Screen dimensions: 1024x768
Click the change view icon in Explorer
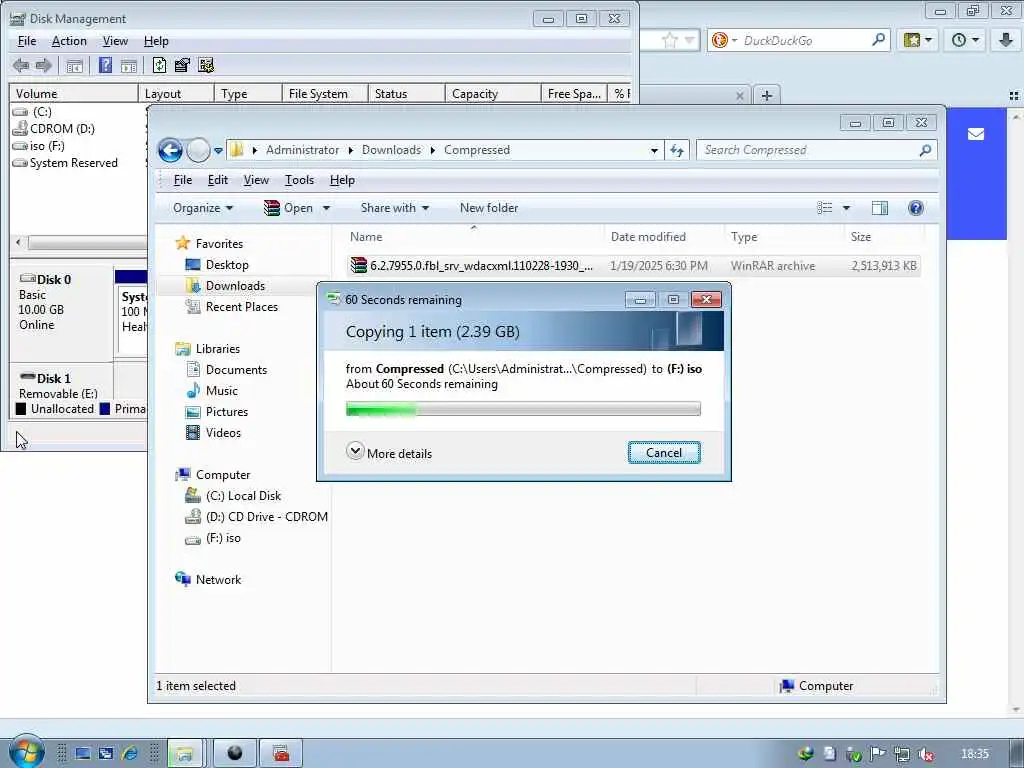825,208
